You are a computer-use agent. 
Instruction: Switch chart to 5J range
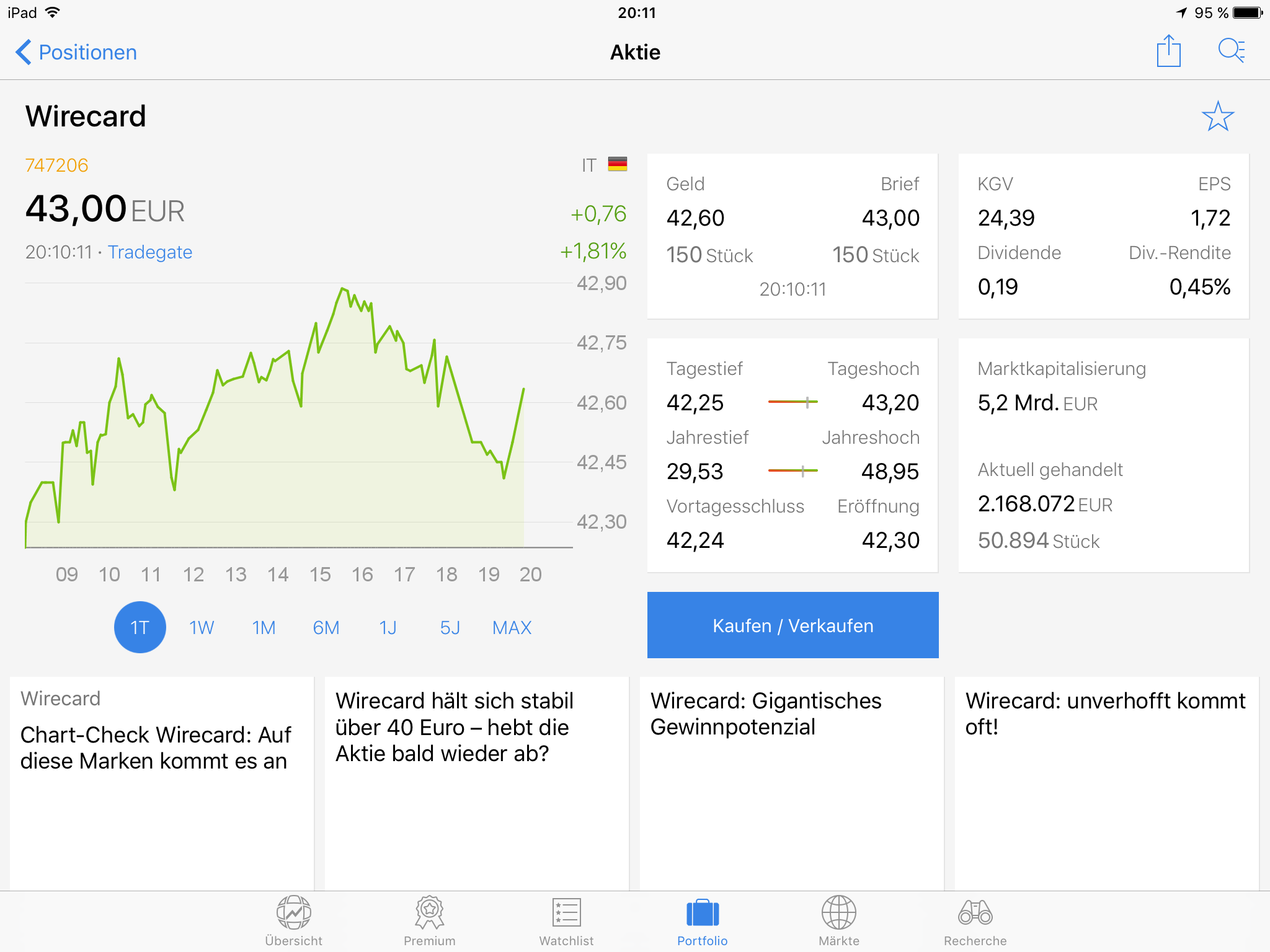coord(450,628)
